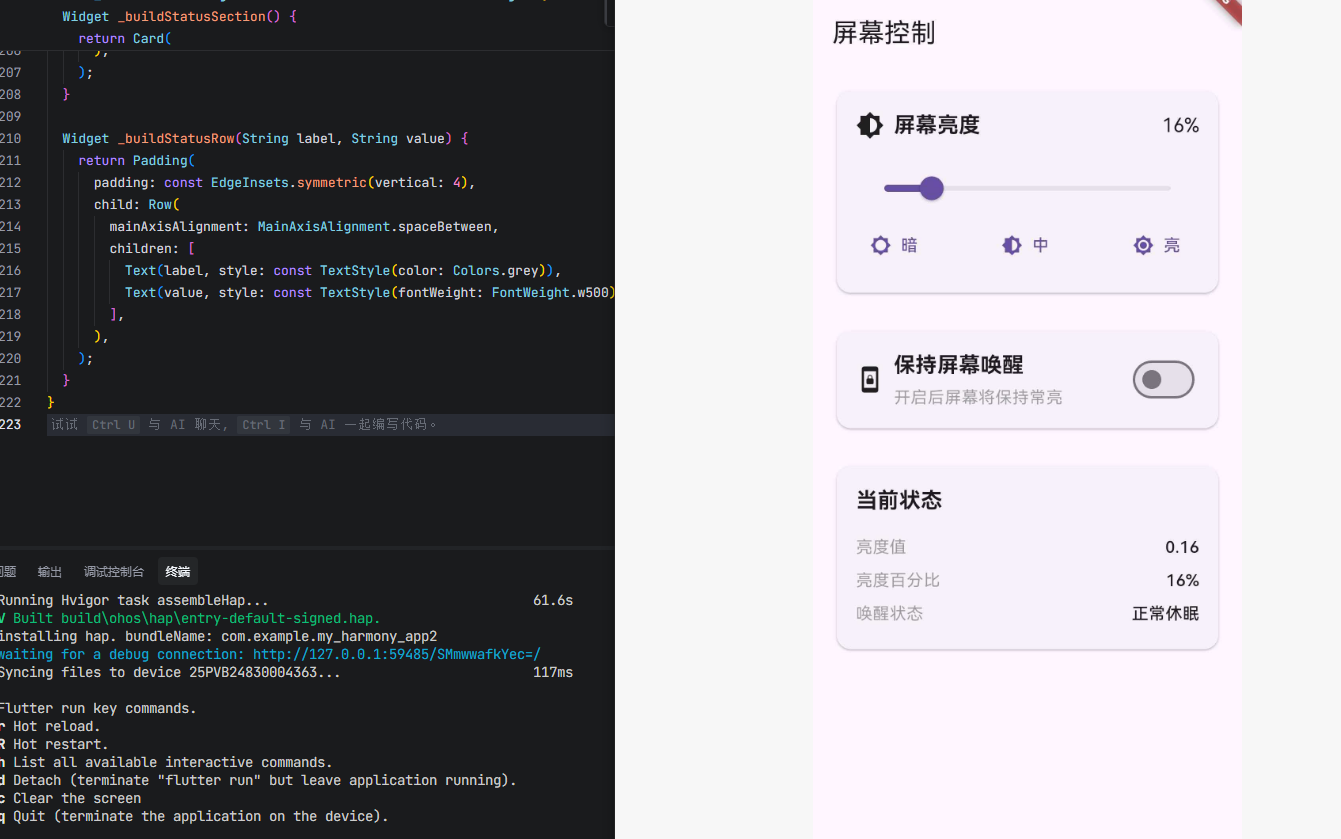Switch to the 终端 terminal tab
The height and width of the screenshot is (839, 1341).
pyautogui.click(x=177, y=571)
